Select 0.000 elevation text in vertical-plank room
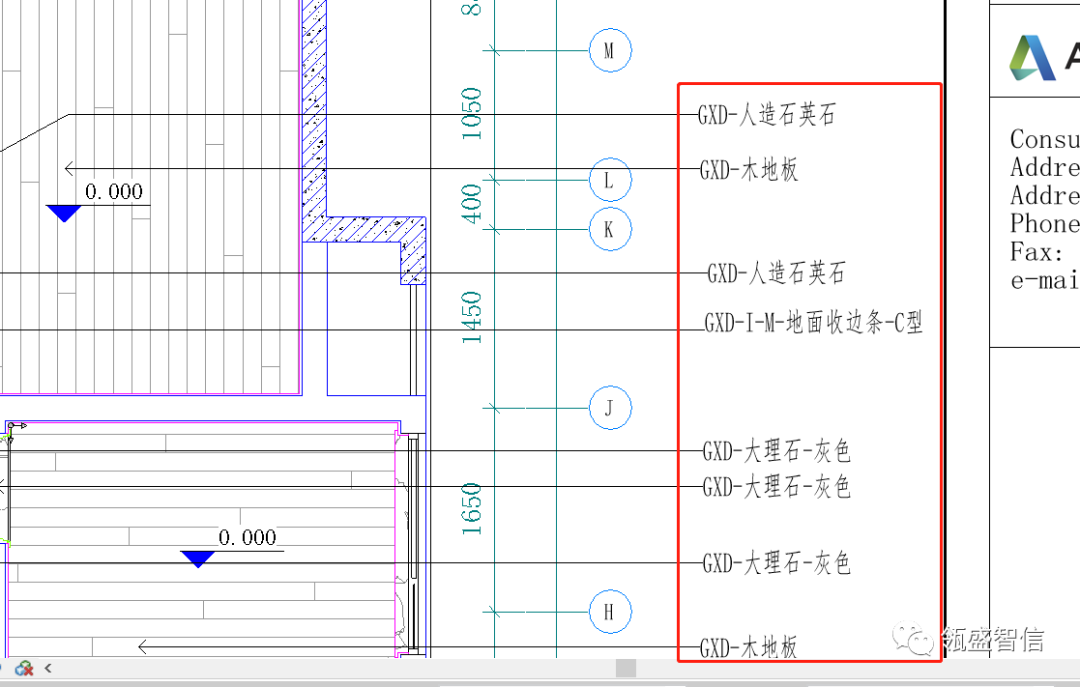 tap(114, 192)
